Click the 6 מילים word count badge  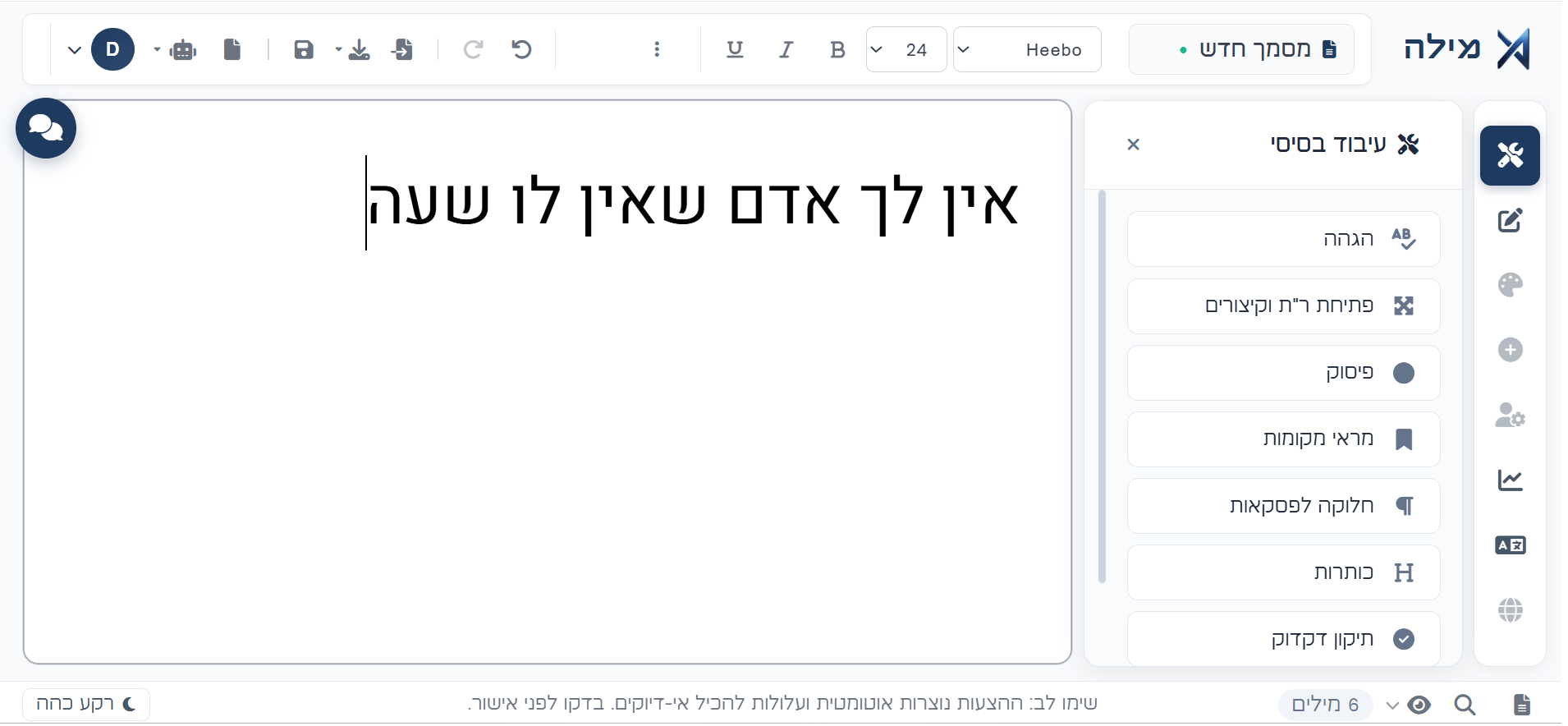pyautogui.click(x=1325, y=705)
